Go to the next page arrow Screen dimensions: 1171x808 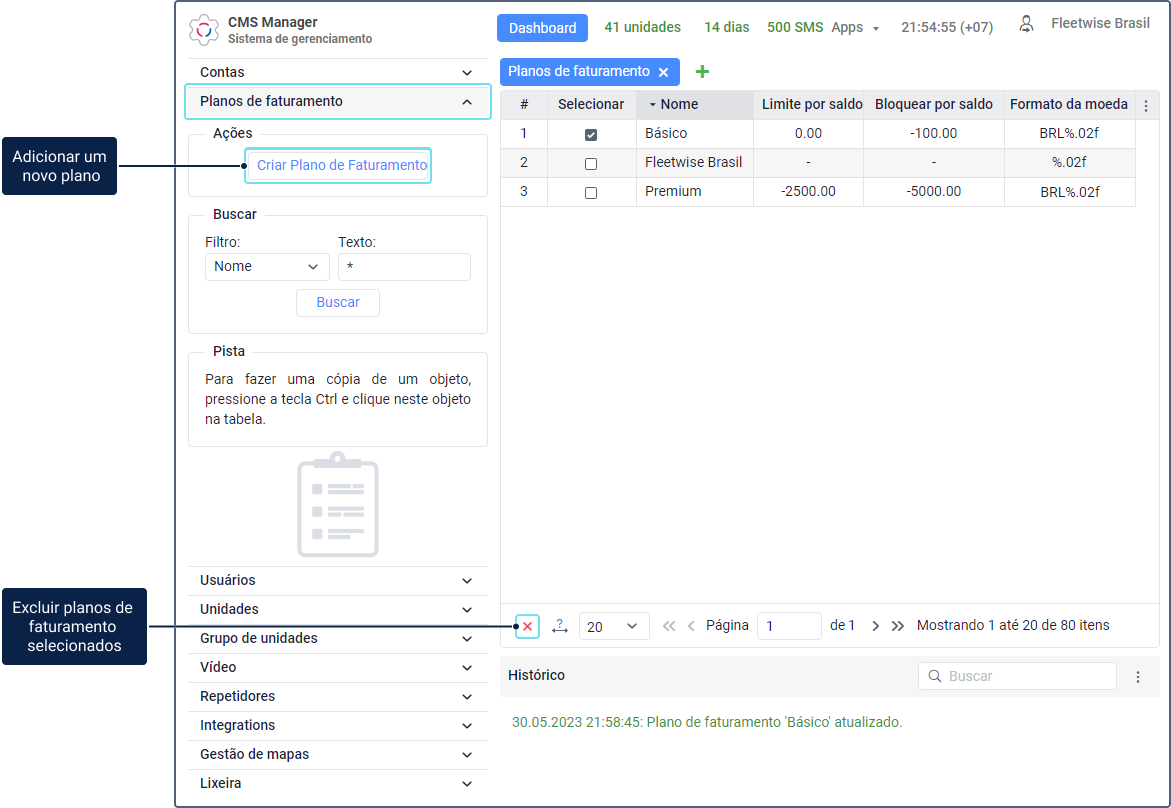pyautogui.click(x=875, y=626)
